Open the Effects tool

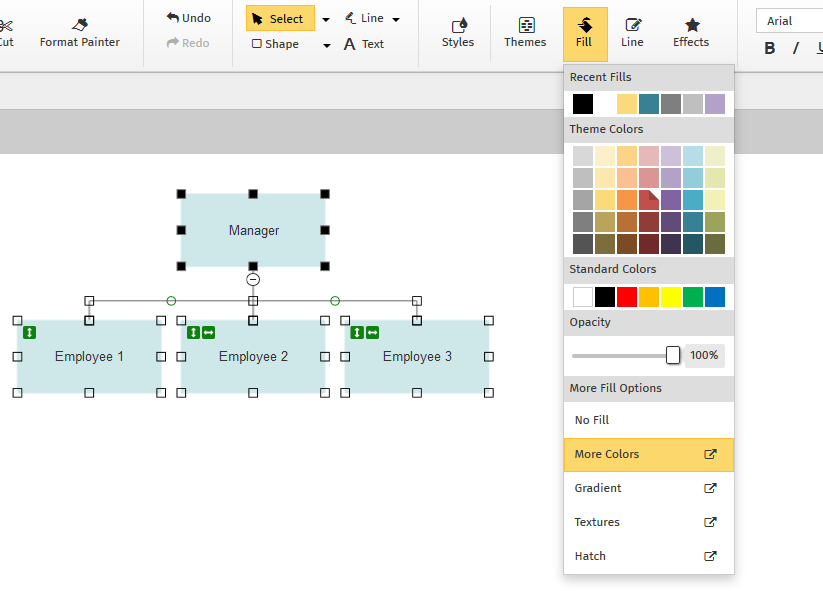[691, 33]
